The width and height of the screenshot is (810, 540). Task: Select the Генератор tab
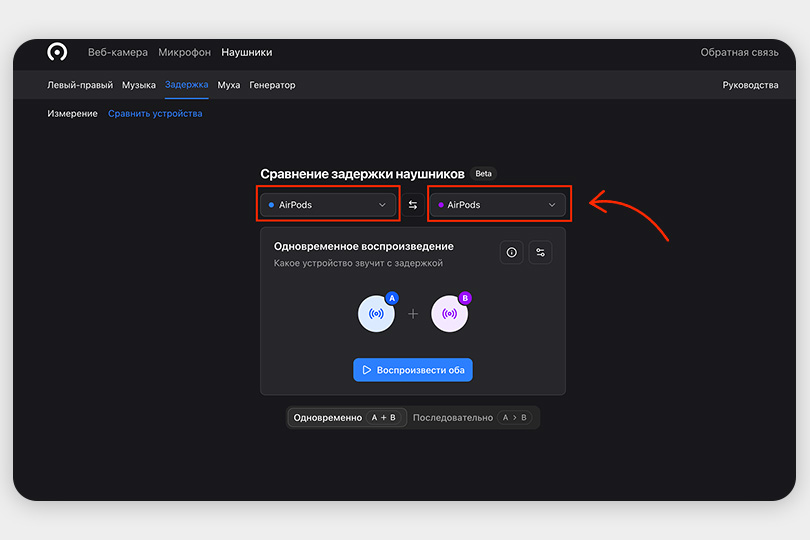272,86
